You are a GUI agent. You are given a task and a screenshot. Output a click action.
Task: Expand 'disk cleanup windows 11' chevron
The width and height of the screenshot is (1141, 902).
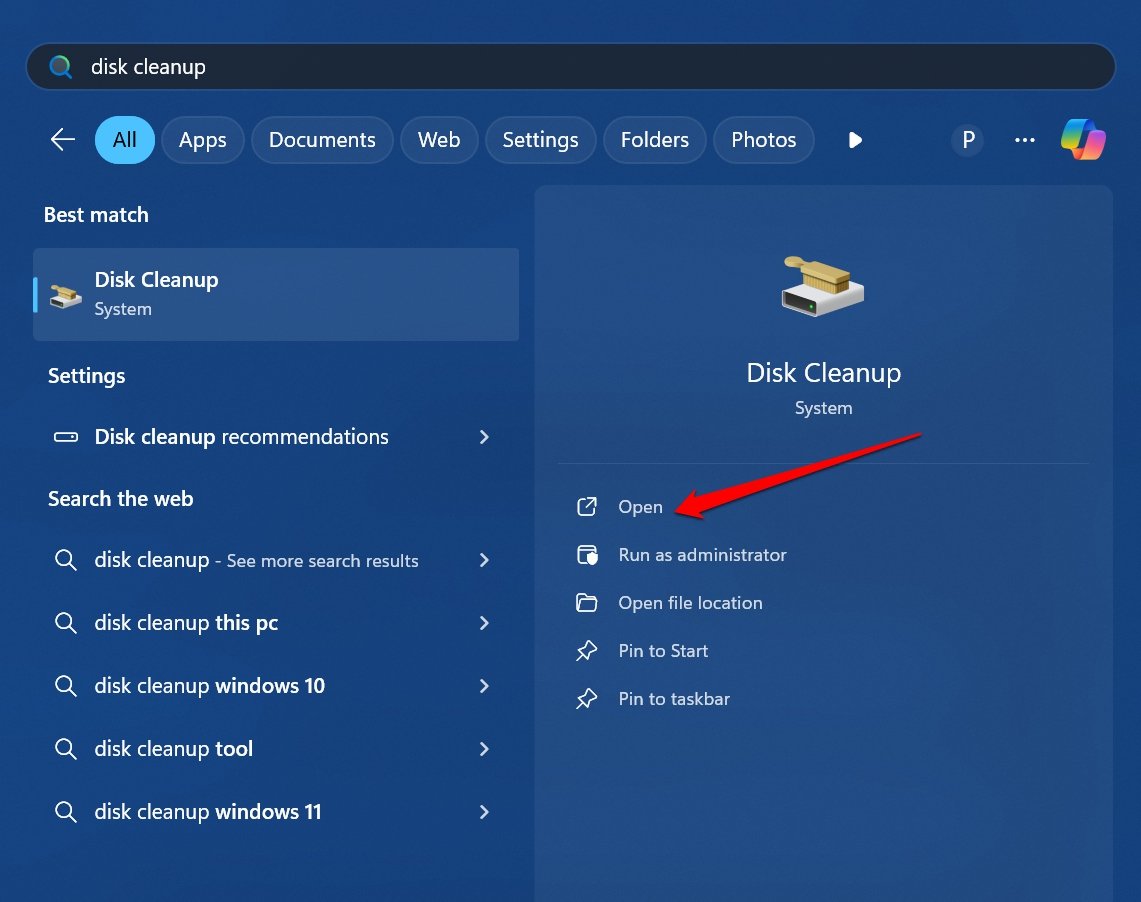coord(484,812)
